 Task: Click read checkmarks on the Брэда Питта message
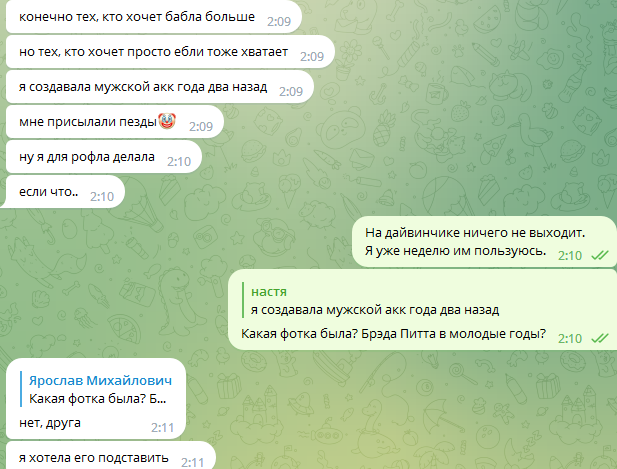point(600,338)
